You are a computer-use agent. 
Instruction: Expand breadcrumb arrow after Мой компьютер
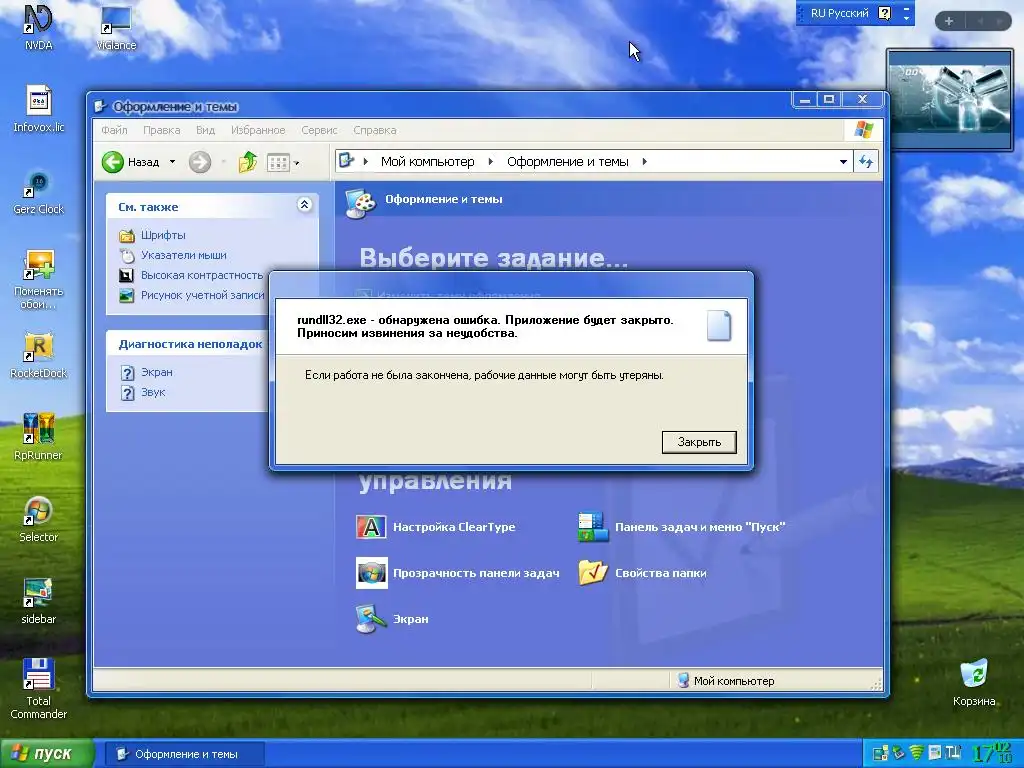click(490, 161)
